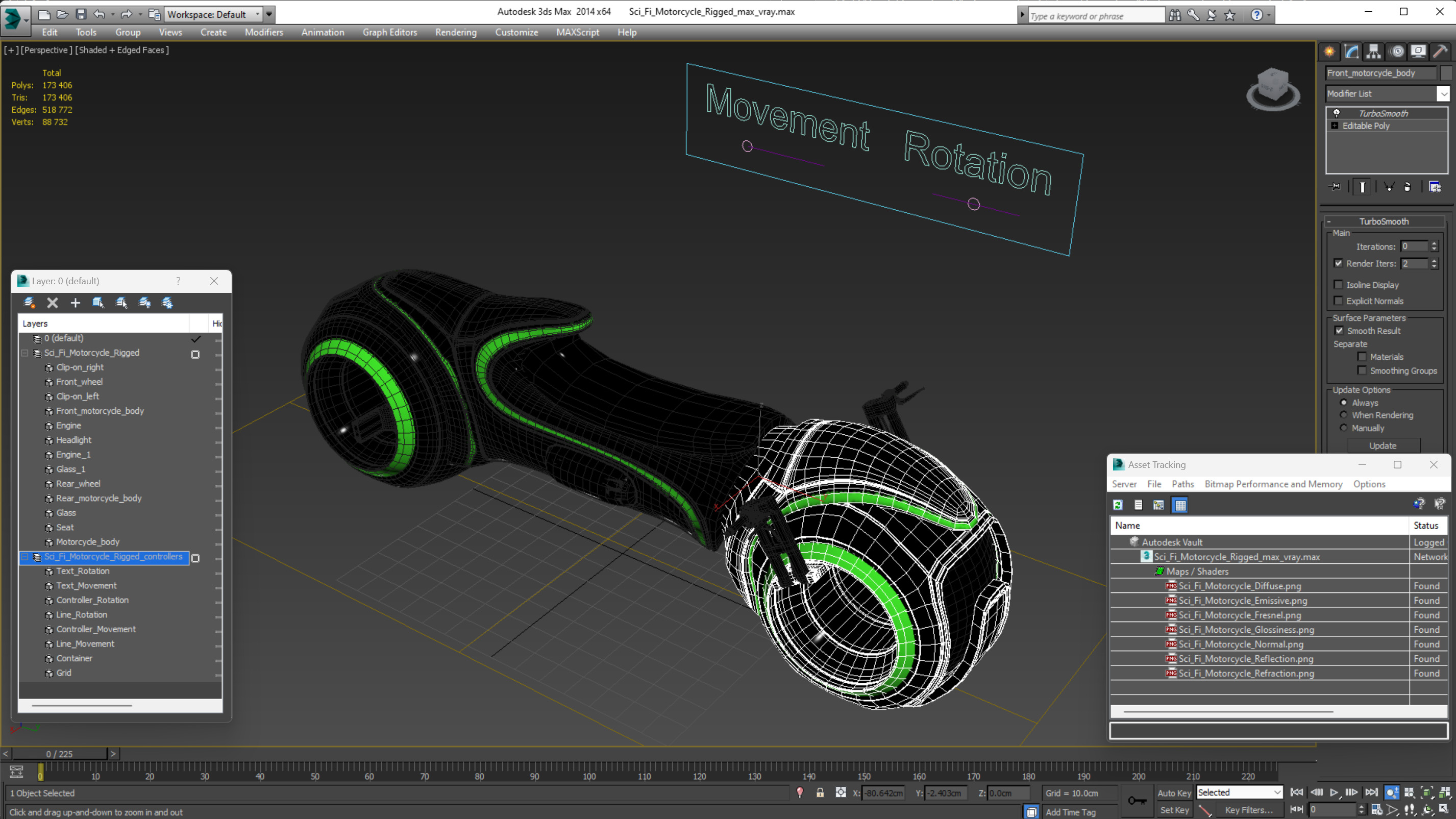Enable the Explicit Normals checkbox
The image size is (1456, 819).
tap(1339, 301)
